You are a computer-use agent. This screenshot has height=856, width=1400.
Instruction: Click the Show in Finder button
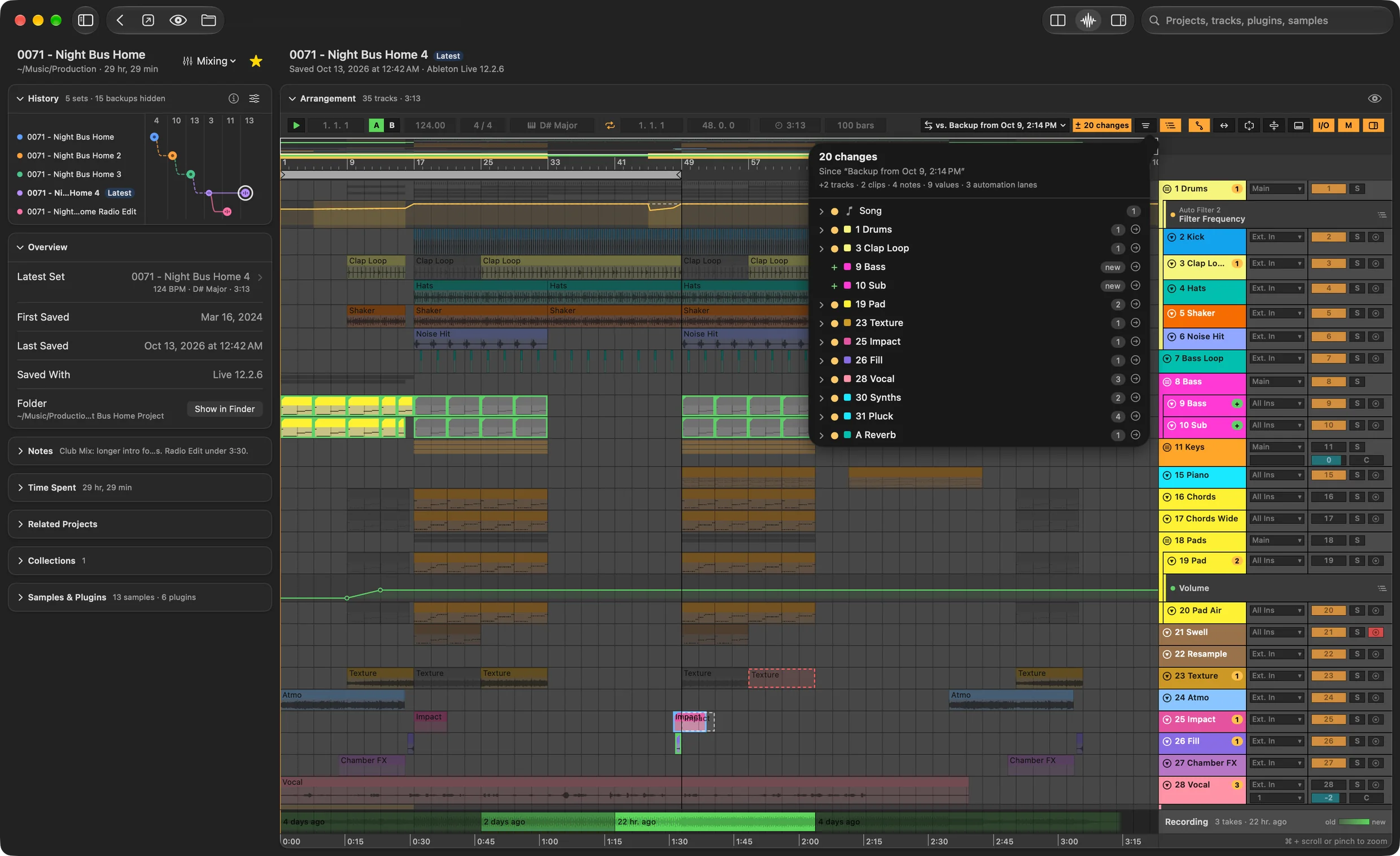(225, 409)
